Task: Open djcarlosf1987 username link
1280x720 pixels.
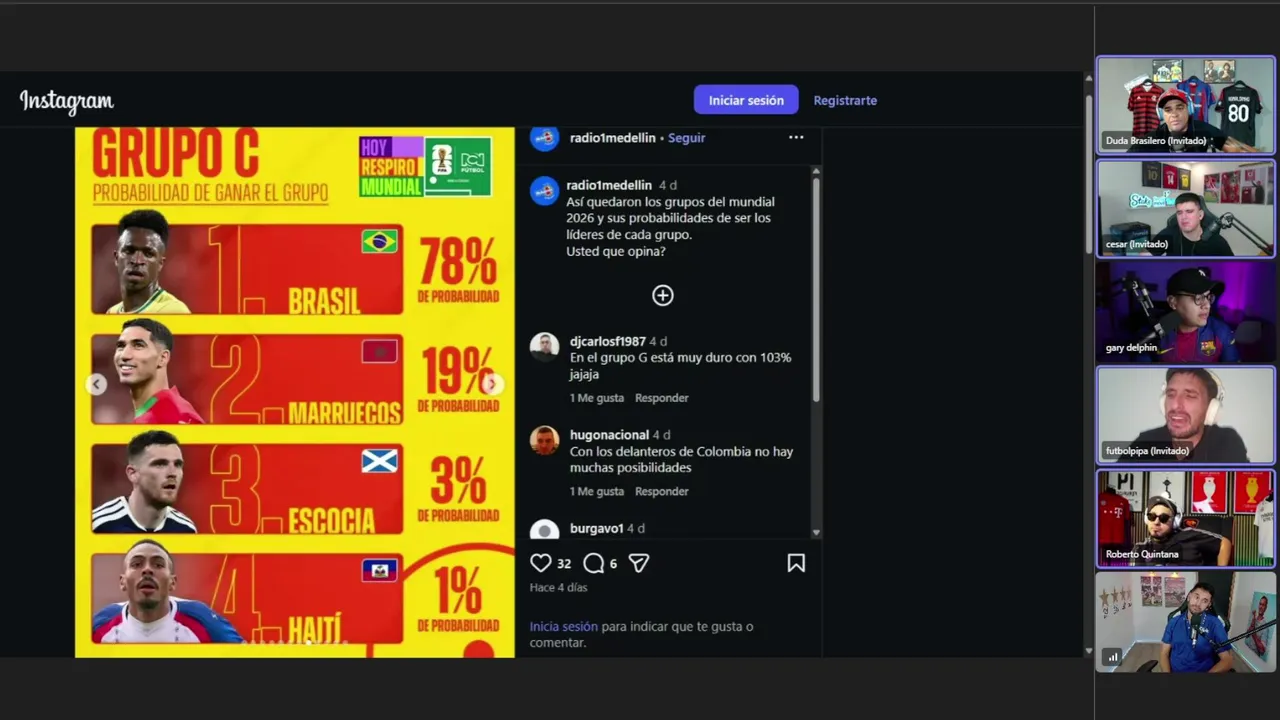Action: click(x=607, y=341)
